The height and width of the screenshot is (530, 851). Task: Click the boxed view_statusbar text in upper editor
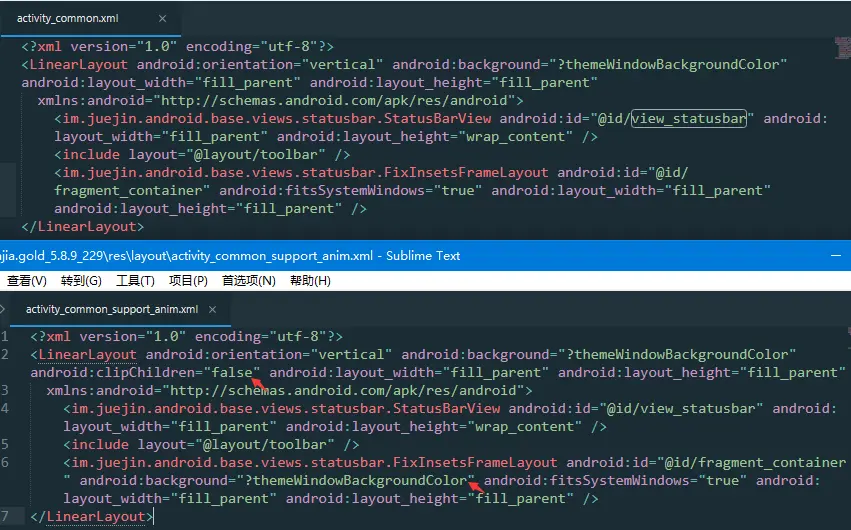689,118
